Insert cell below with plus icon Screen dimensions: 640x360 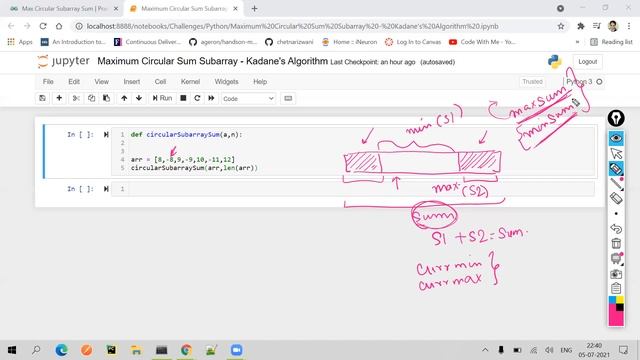tap(59, 98)
